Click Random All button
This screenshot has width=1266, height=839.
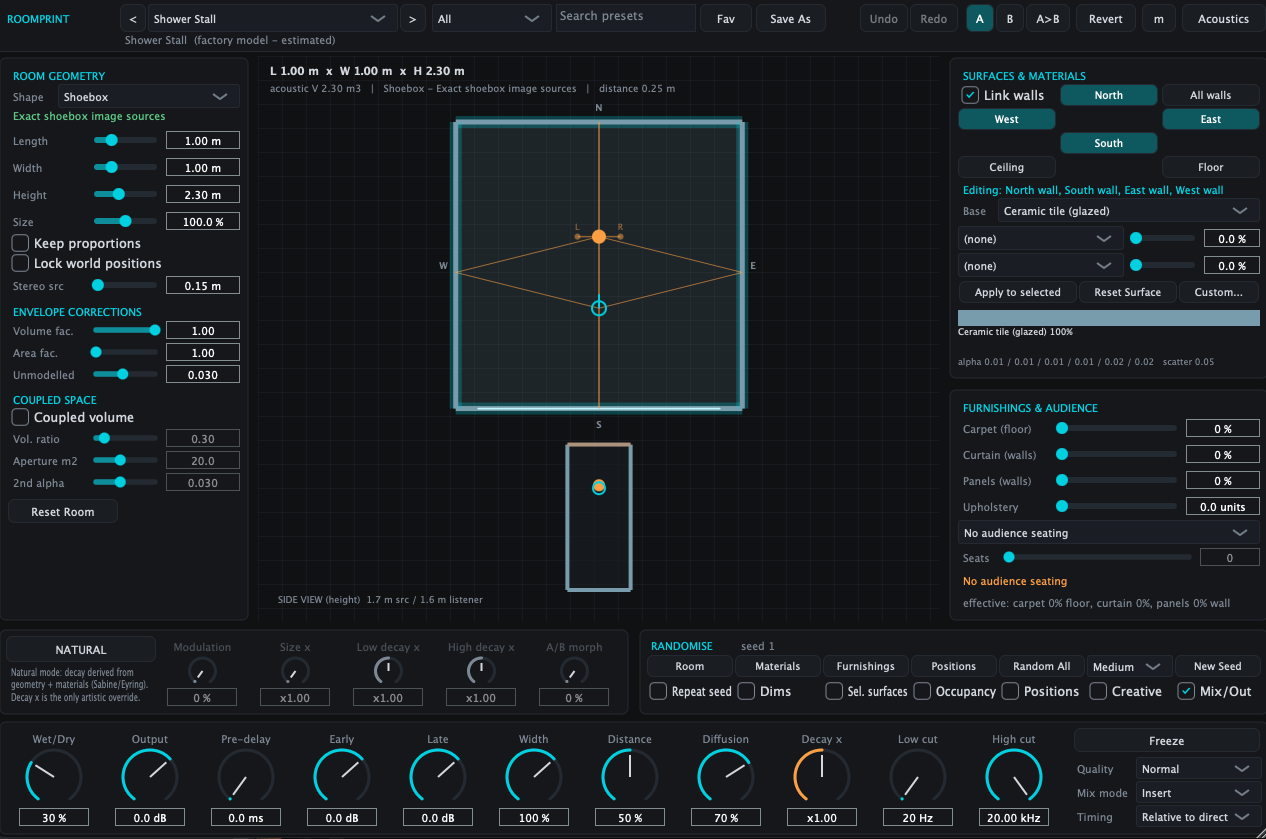tap(1042, 667)
